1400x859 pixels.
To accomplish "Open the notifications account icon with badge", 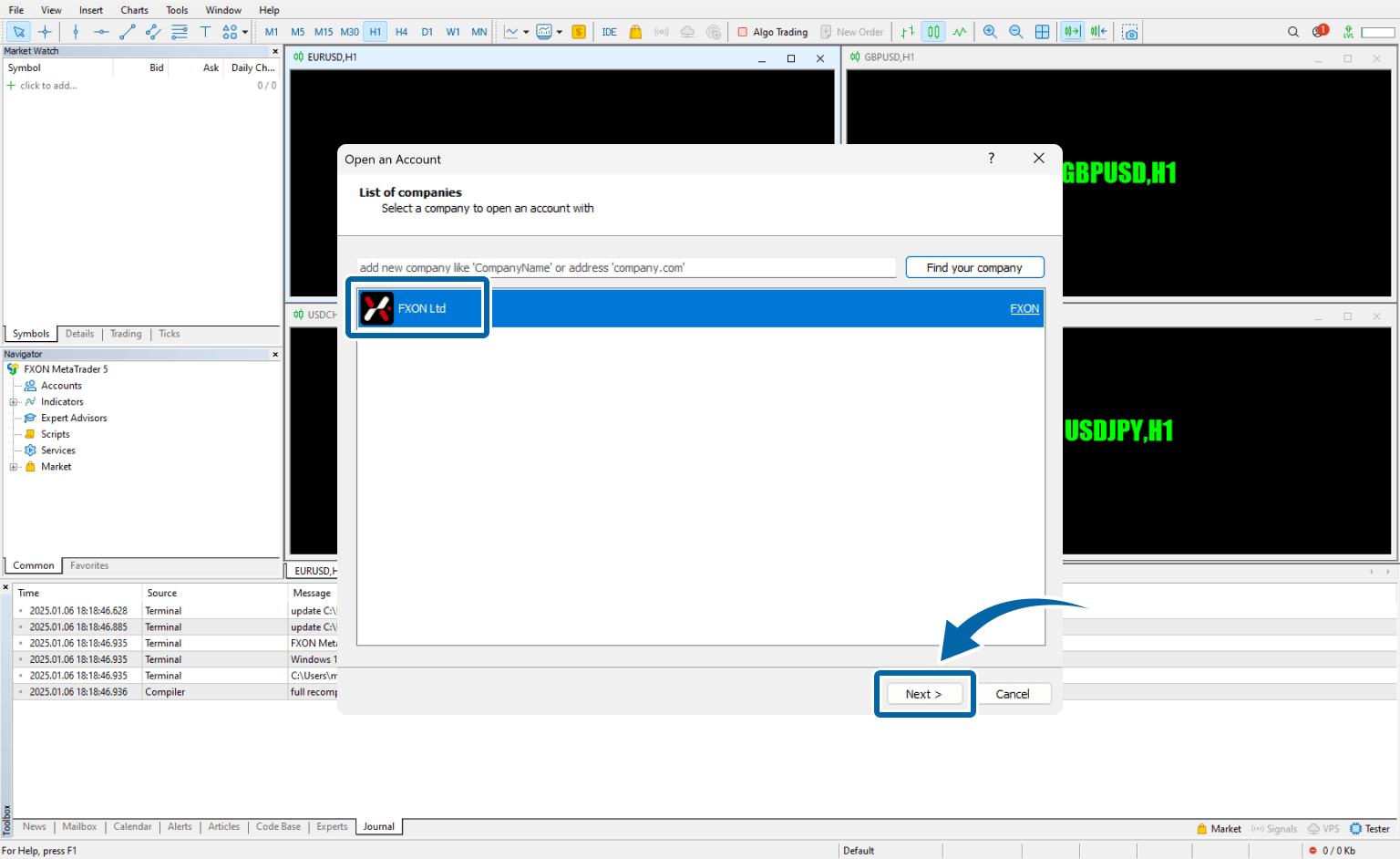I will [x=1320, y=32].
